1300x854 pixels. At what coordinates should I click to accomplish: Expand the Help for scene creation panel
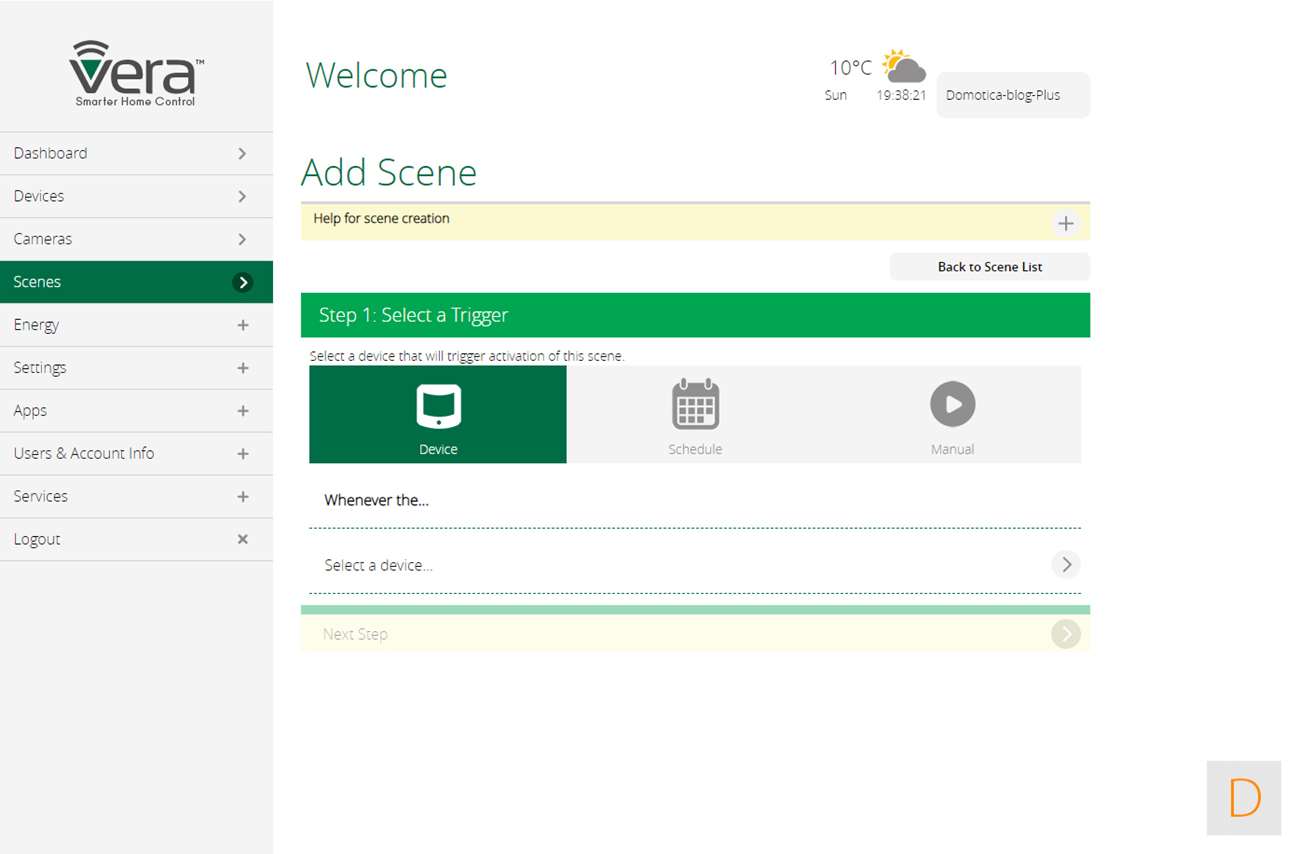tap(1065, 223)
